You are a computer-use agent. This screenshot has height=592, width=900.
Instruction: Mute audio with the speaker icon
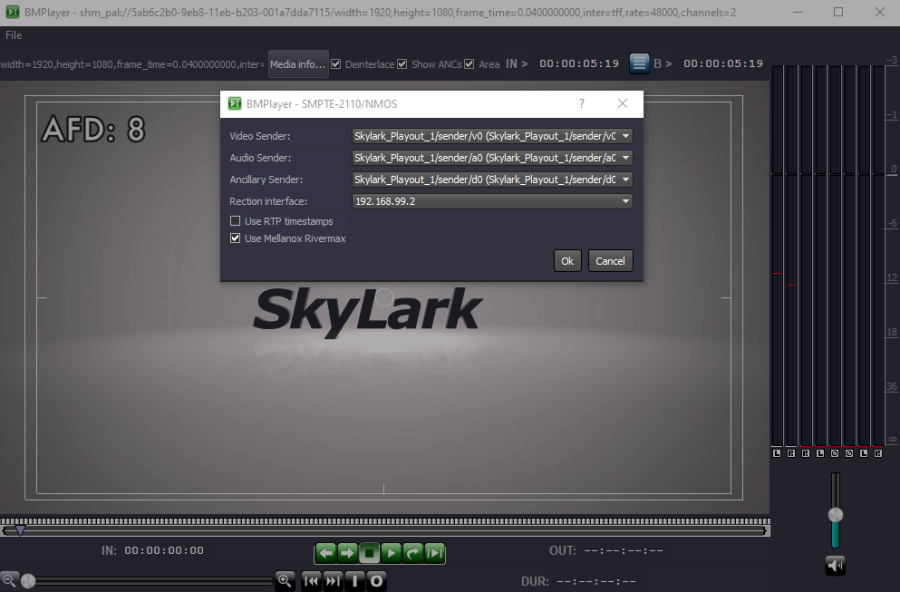point(835,566)
